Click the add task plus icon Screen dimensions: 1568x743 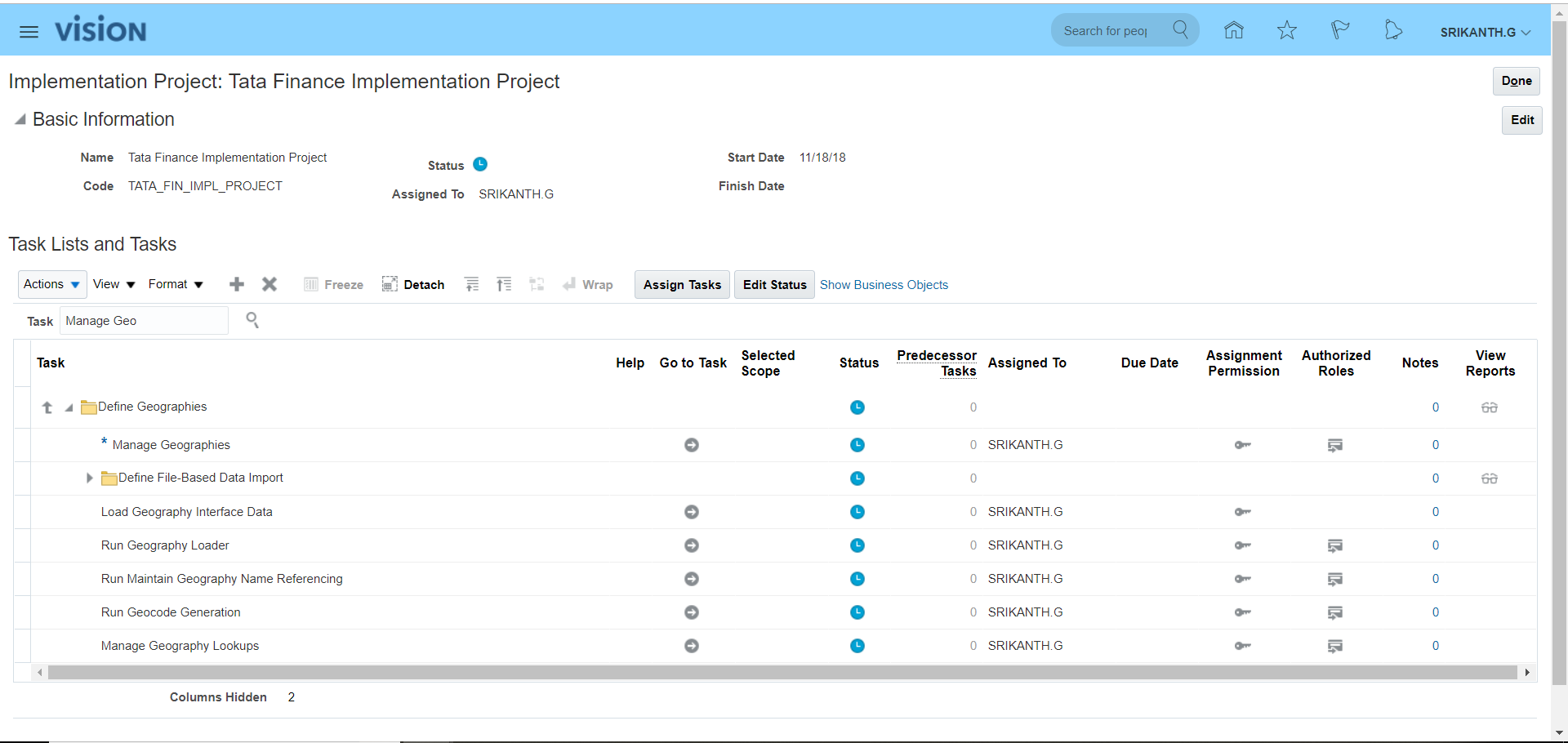point(237,284)
